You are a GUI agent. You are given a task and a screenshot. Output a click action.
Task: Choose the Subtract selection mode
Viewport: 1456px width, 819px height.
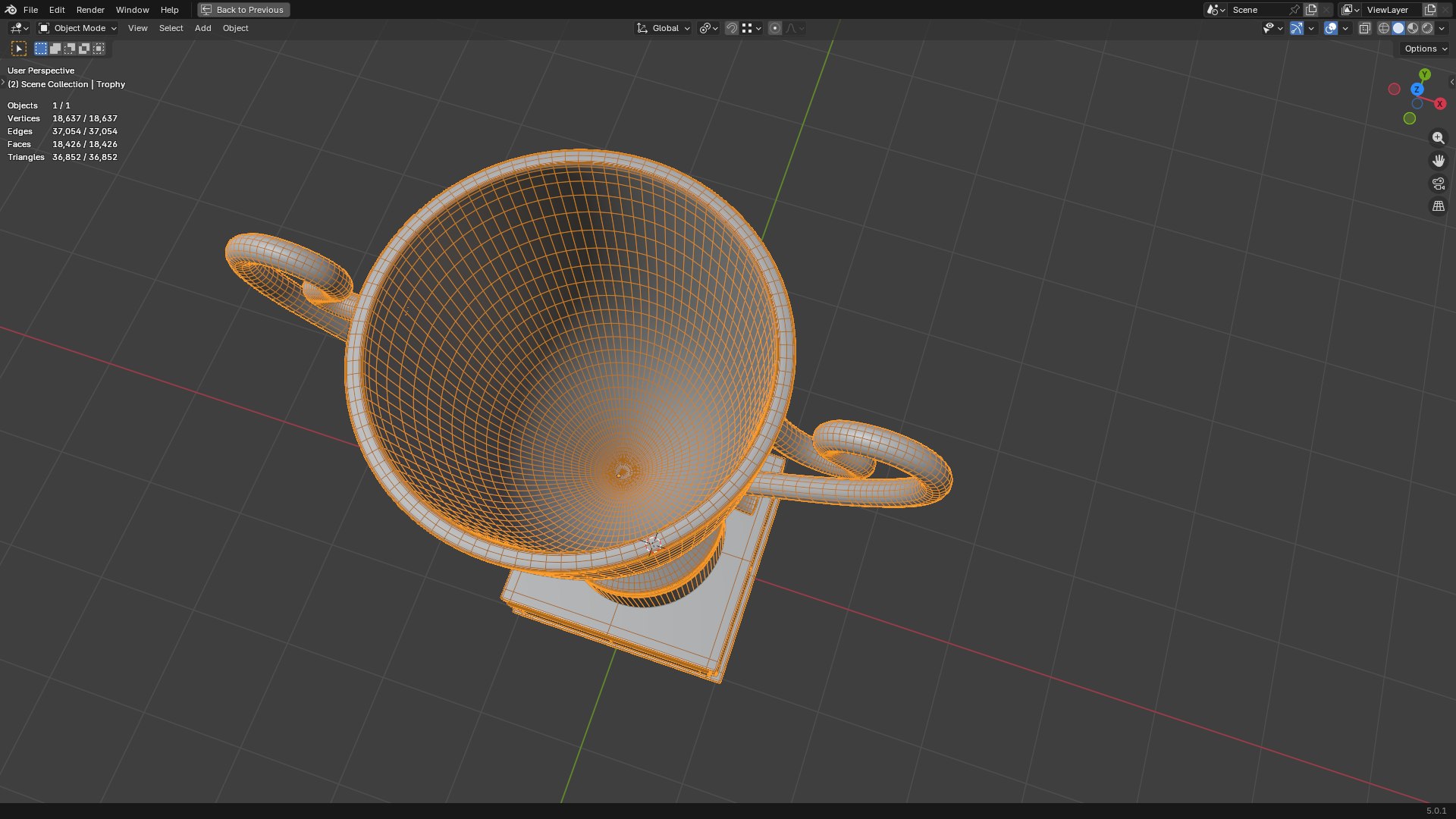[x=70, y=49]
